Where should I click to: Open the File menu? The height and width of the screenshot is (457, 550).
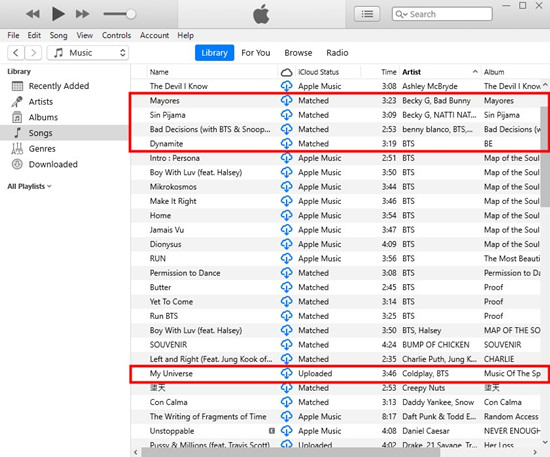click(13, 35)
